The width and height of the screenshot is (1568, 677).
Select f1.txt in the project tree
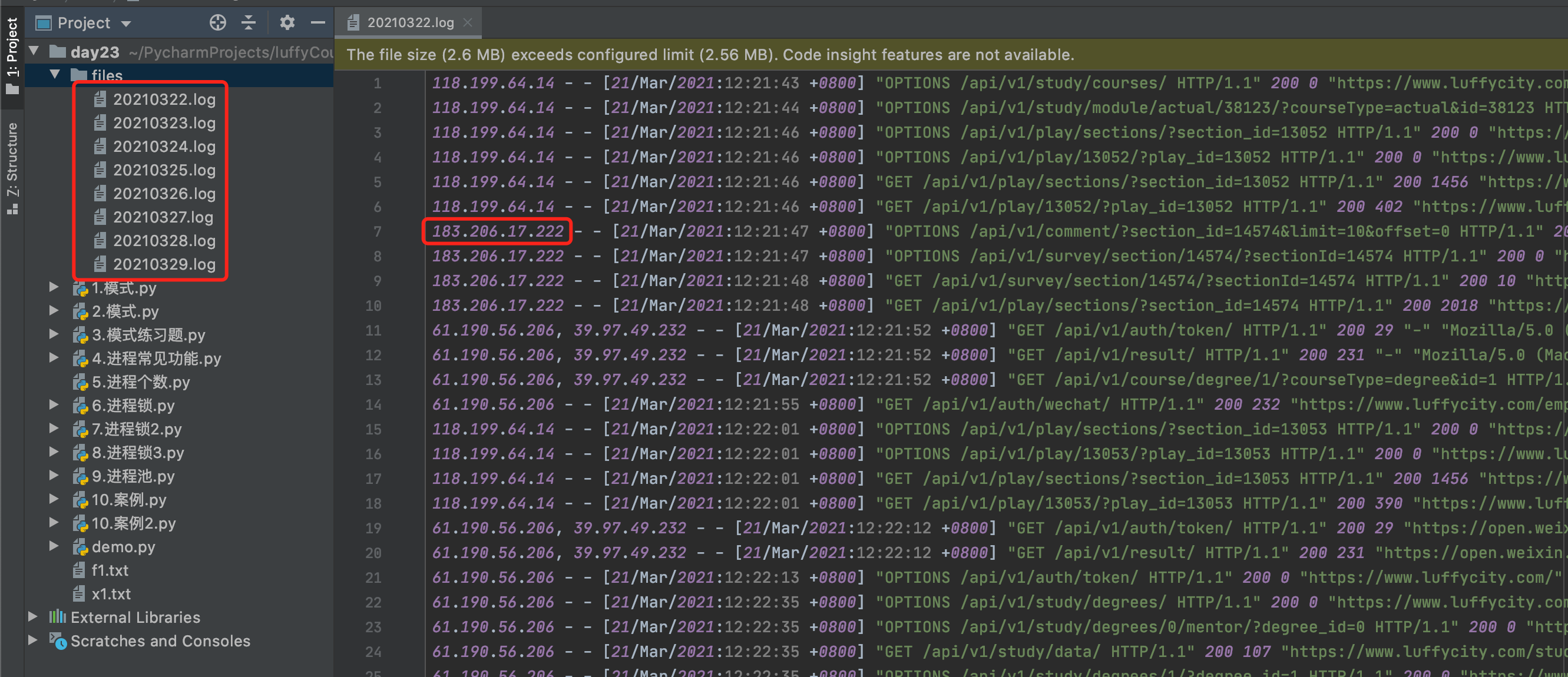pos(110,570)
